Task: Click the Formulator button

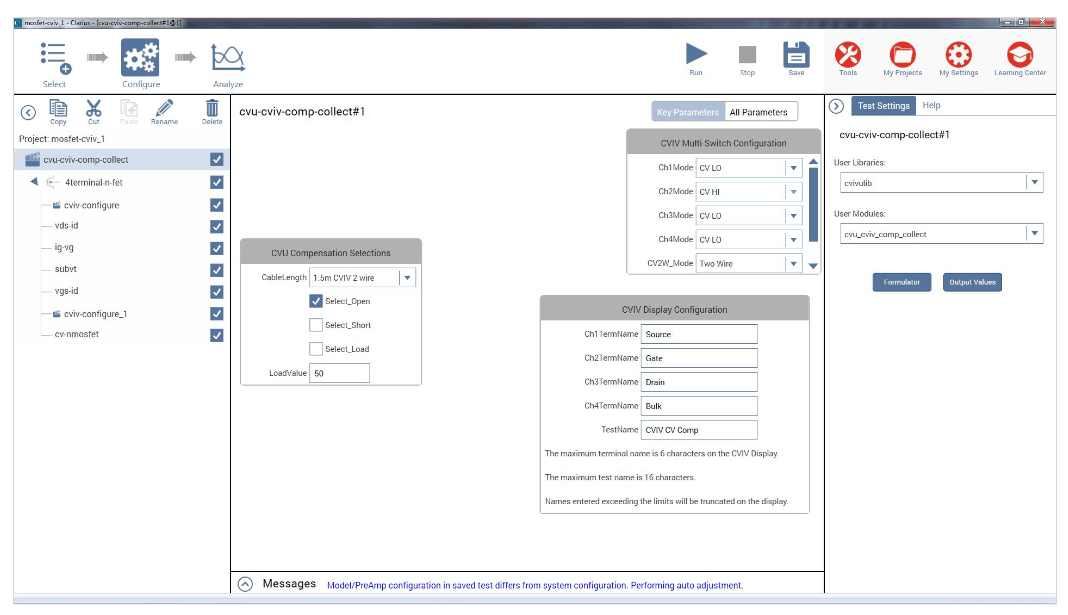Action: [902, 283]
